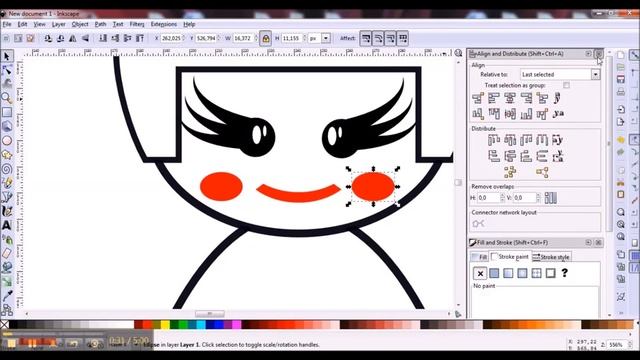The height and width of the screenshot is (360, 640).
Task: Click the X position spinner arrows
Action: tap(184, 38)
